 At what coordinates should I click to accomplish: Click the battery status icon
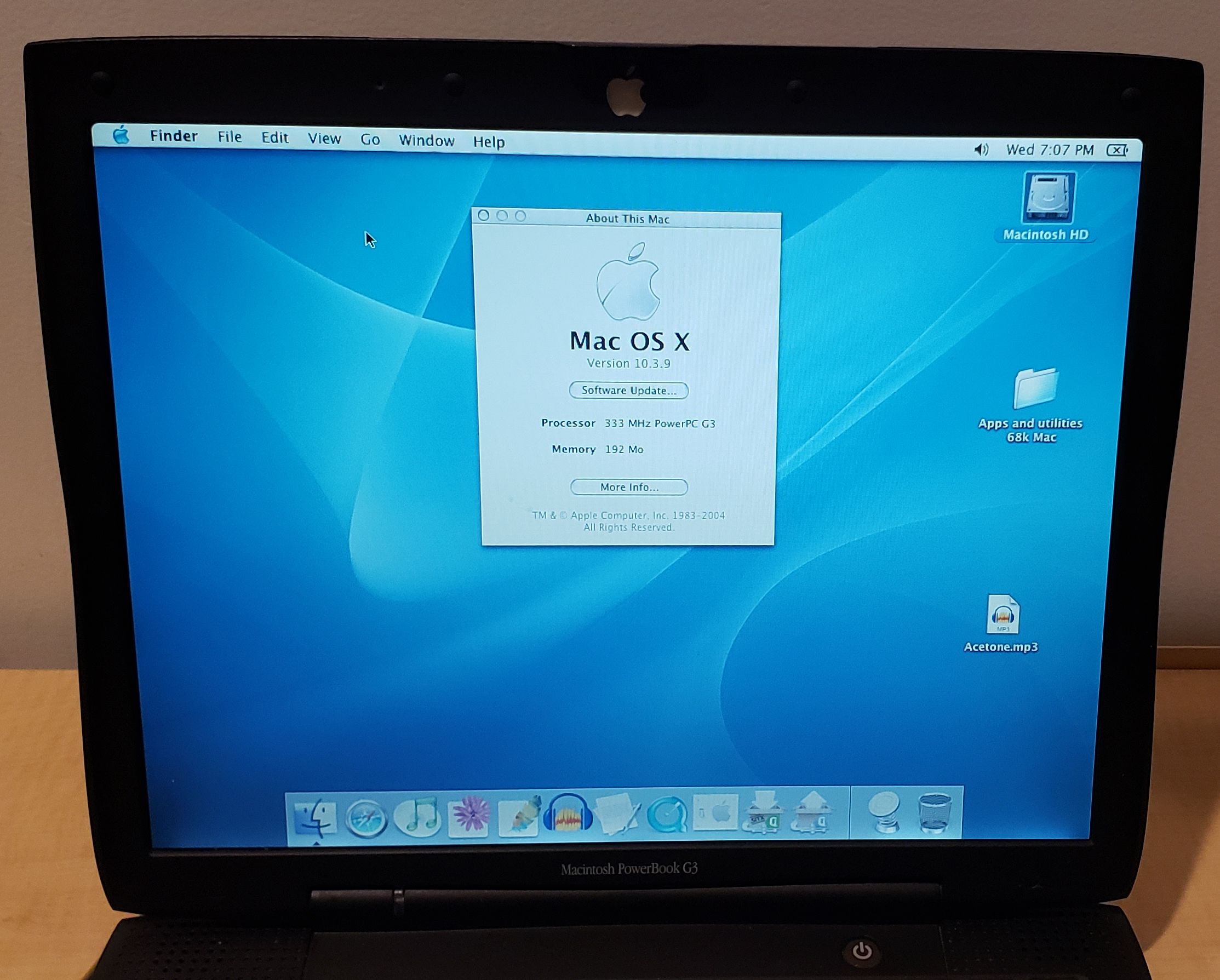[x=1118, y=151]
